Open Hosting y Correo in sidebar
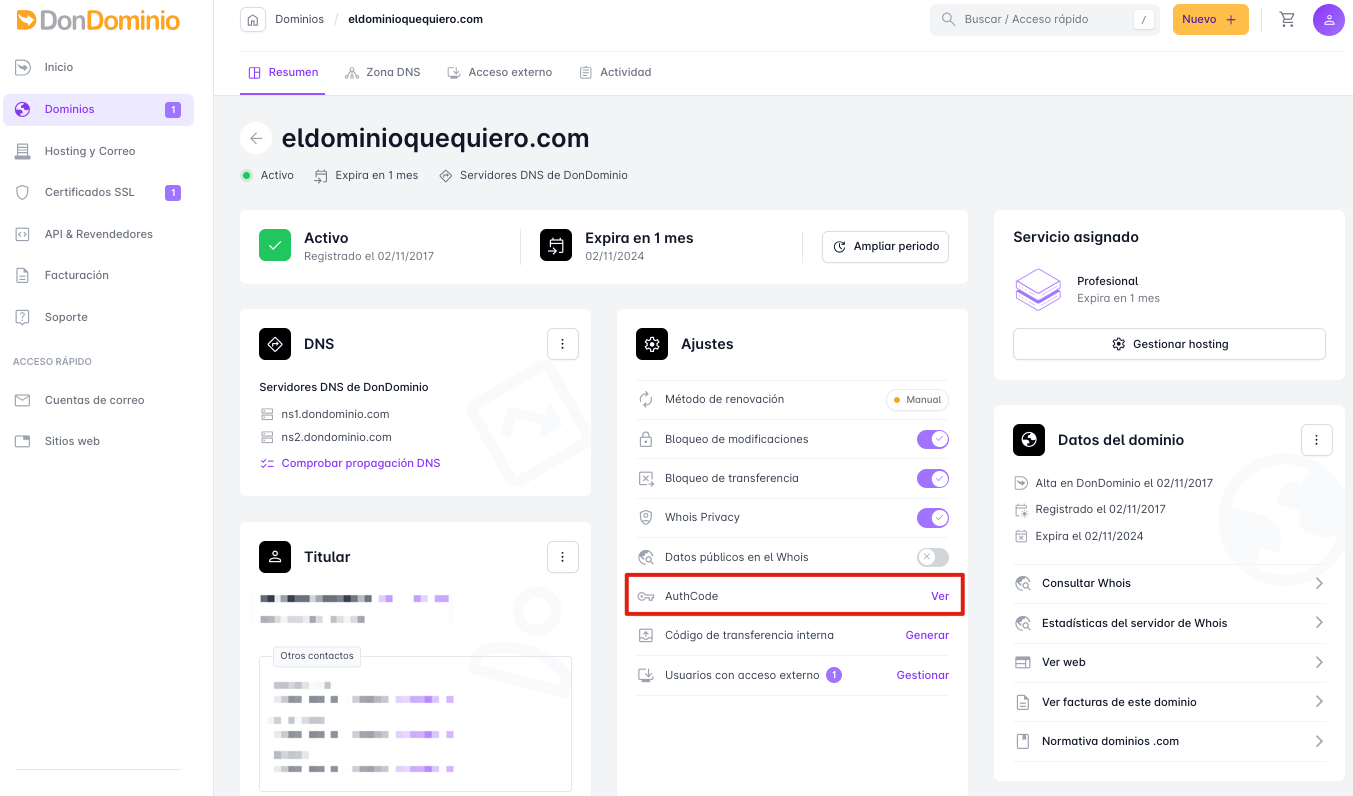The image size is (1353, 796). (98, 151)
